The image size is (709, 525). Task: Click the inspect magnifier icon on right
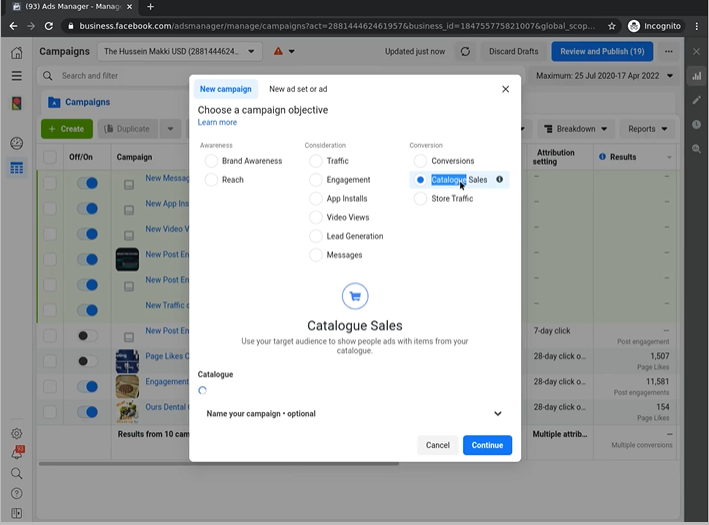pos(697,149)
